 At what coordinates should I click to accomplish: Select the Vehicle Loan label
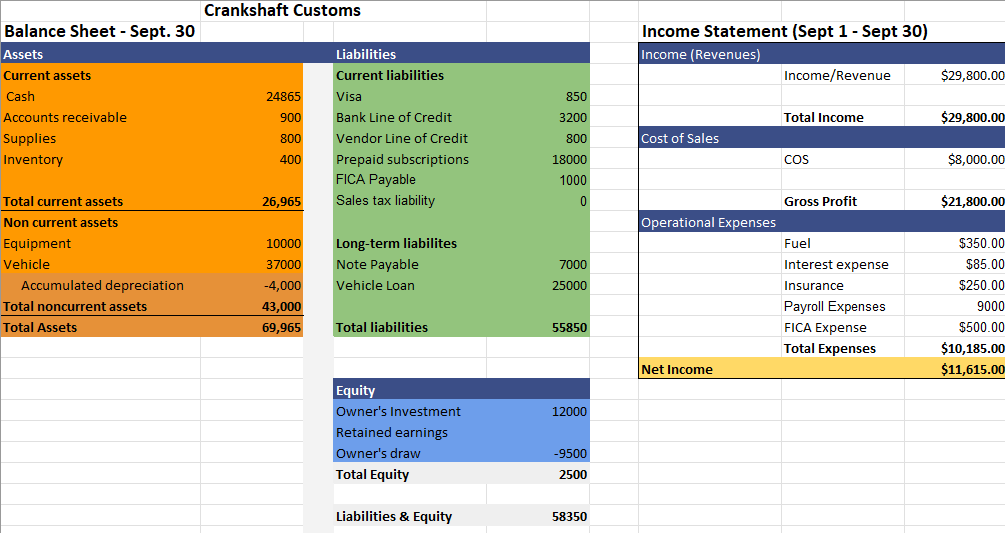tap(375, 286)
